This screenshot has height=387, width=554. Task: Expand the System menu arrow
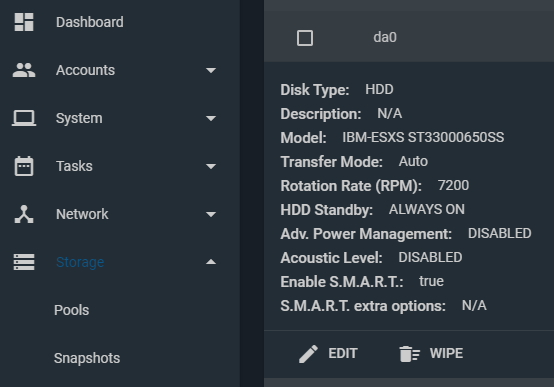(x=211, y=118)
